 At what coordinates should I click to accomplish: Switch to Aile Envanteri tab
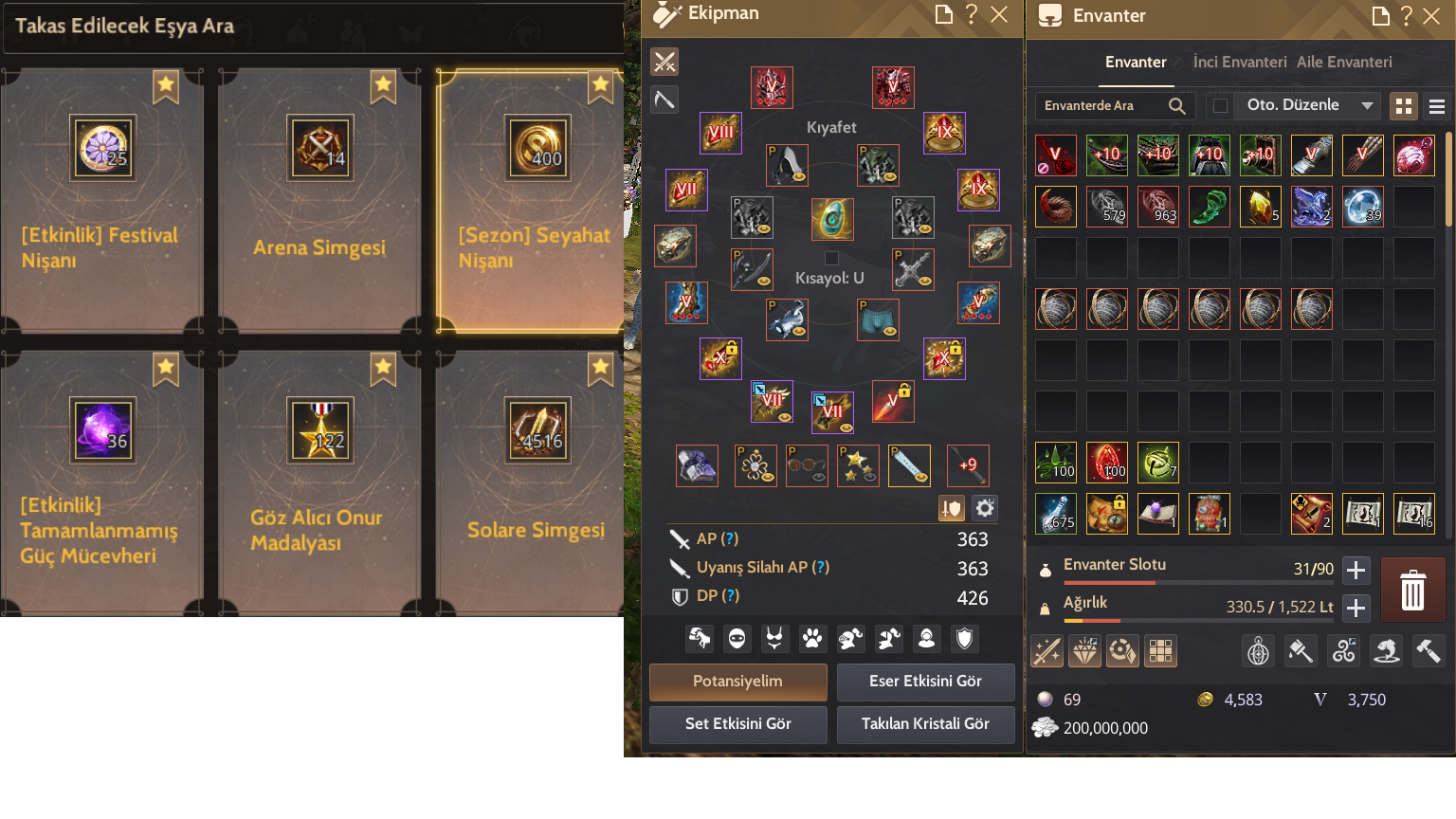pyautogui.click(x=1344, y=62)
